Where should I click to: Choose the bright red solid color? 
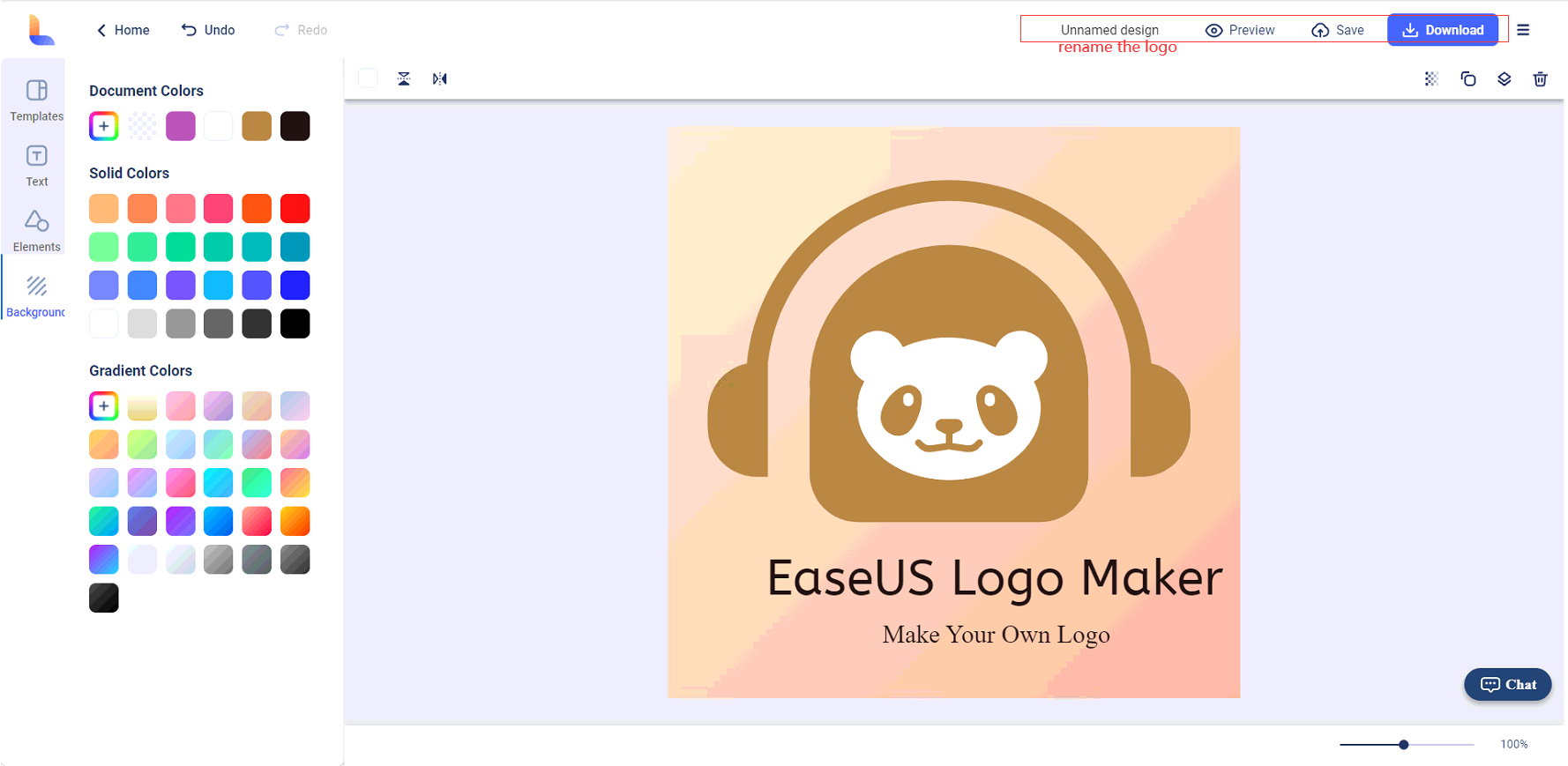click(295, 209)
